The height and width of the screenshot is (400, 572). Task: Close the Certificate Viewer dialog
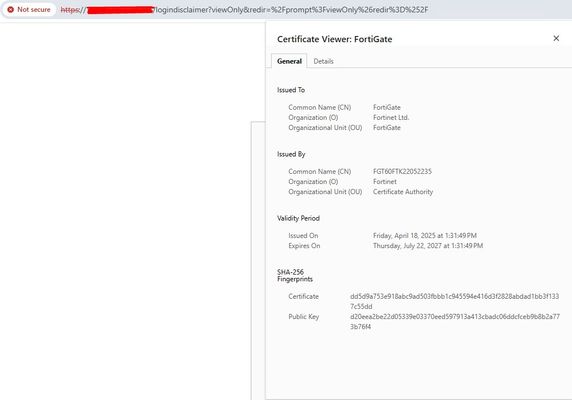[556, 38]
